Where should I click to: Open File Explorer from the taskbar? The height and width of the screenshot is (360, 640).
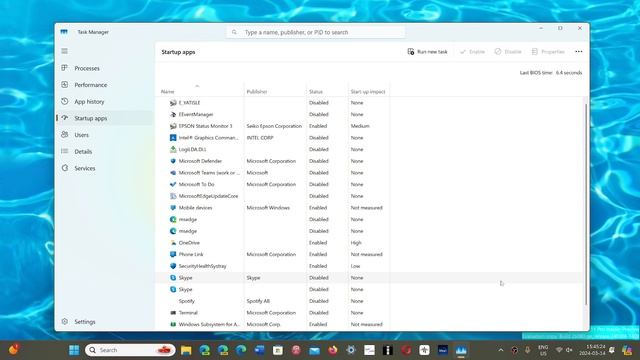[x=186, y=350]
